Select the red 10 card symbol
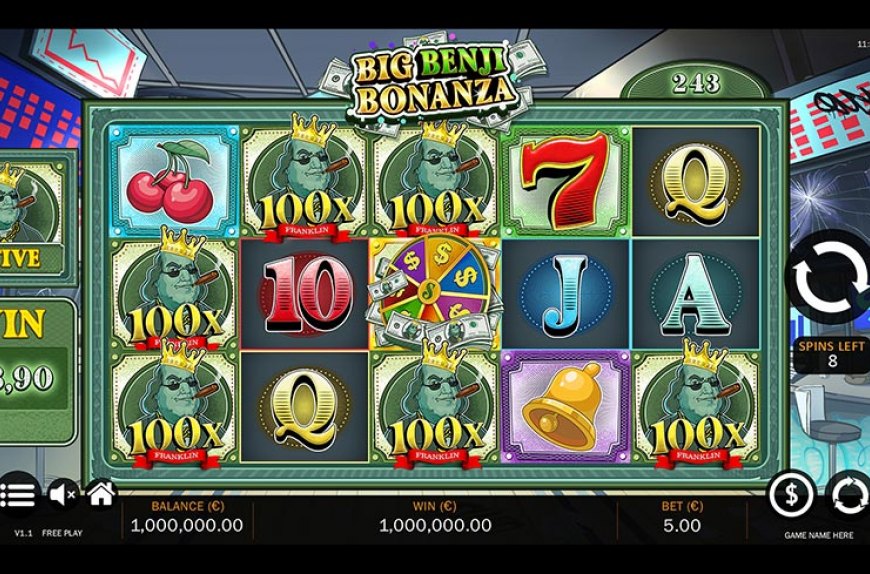Image resolution: width=870 pixels, height=574 pixels. tap(305, 294)
